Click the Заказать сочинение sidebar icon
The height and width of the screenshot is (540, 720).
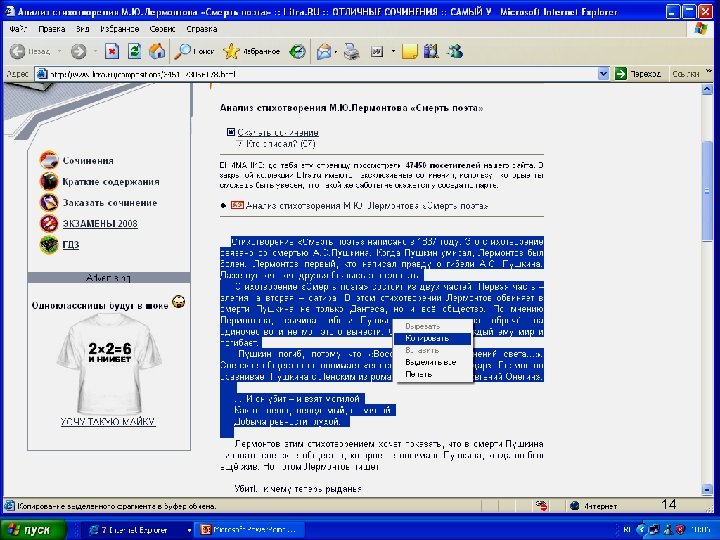coord(49,202)
